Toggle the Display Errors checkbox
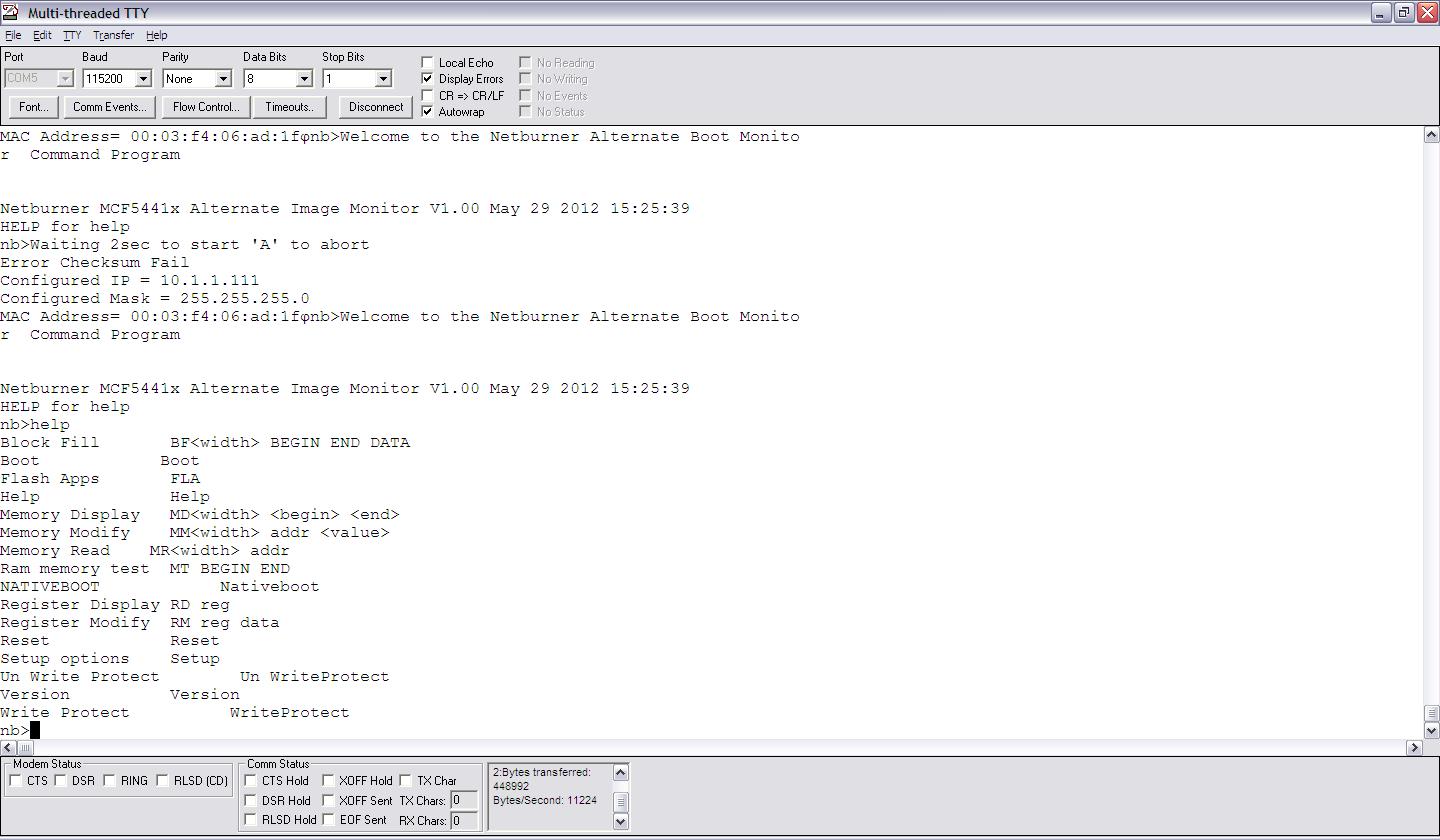Screen dimensions: 1440x840 [428, 79]
